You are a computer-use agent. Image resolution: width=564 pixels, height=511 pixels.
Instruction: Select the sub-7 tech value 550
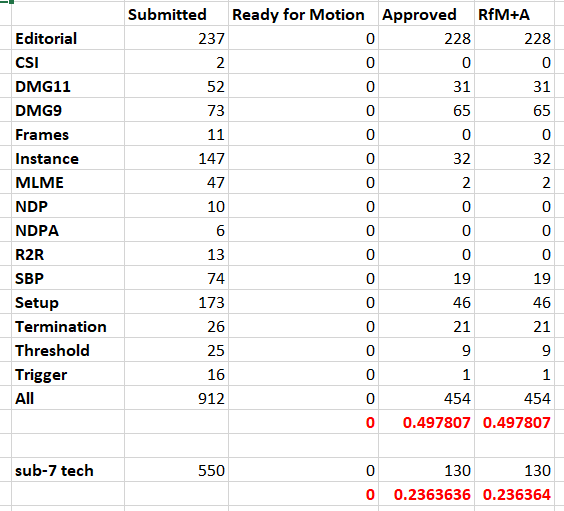point(176,470)
